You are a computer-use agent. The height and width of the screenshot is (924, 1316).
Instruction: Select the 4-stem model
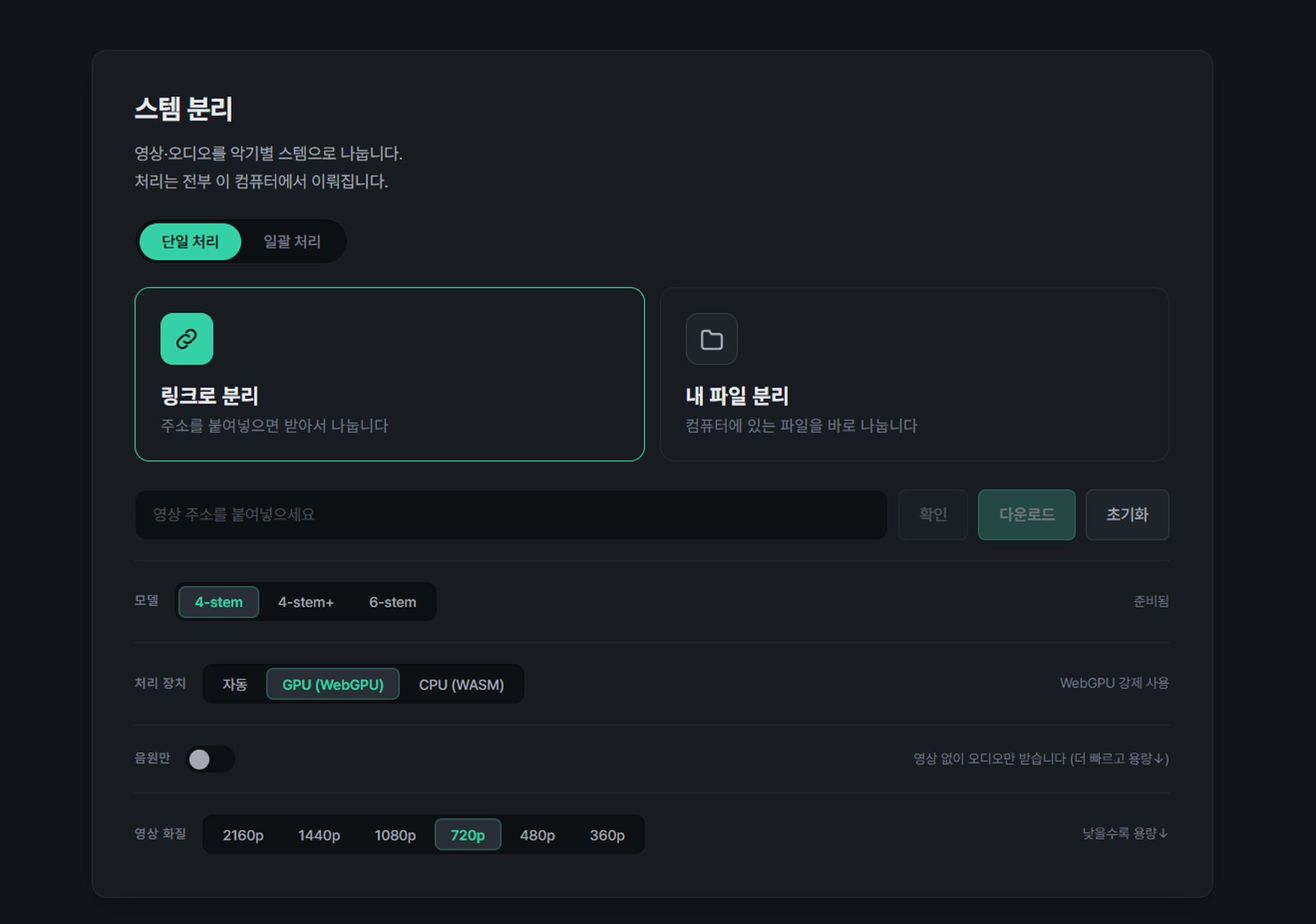[x=219, y=602]
